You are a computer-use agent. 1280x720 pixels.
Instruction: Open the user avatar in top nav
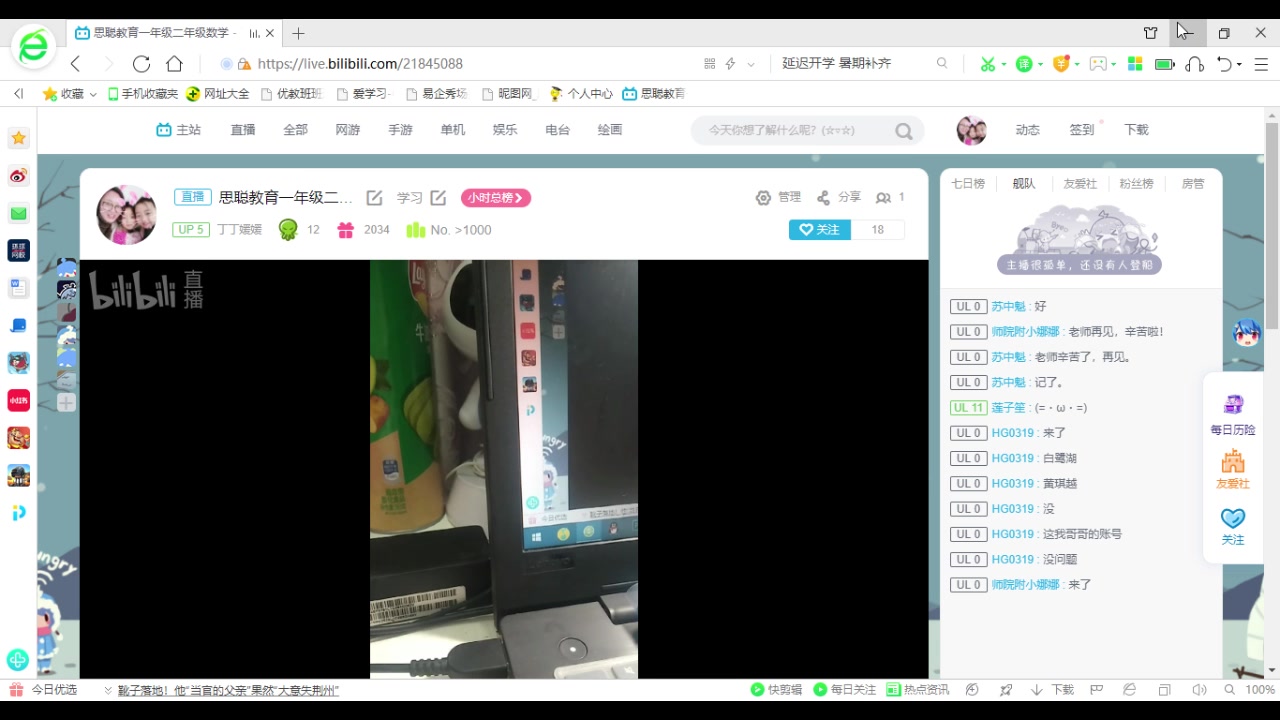(x=971, y=130)
